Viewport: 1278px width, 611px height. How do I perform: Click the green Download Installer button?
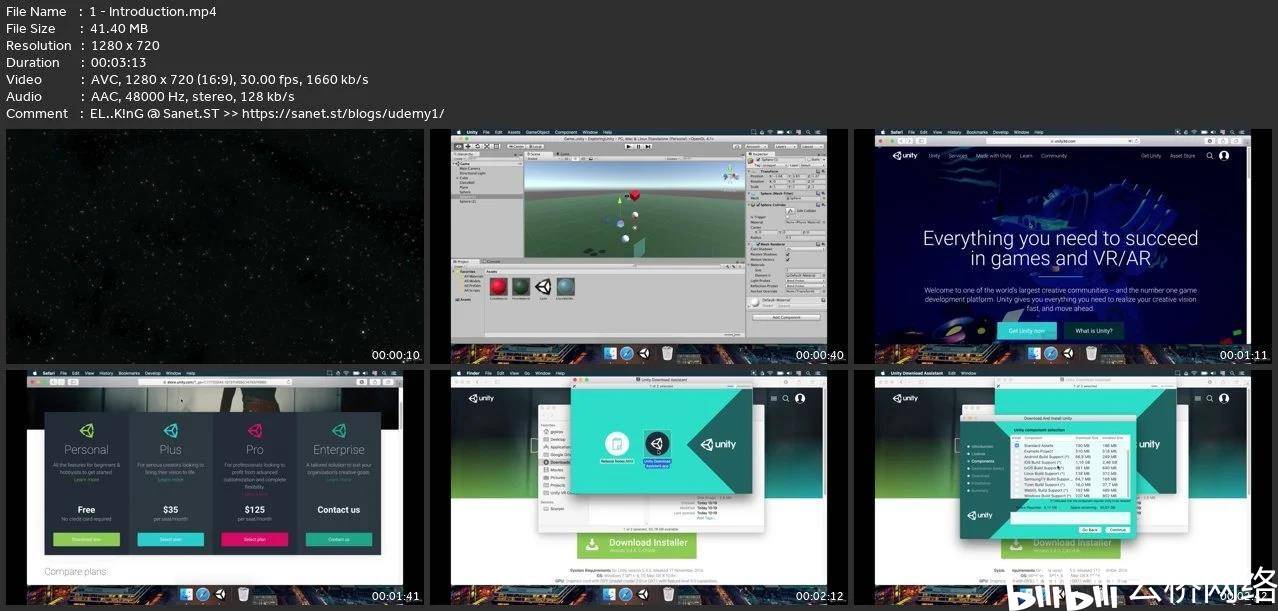pos(637,544)
